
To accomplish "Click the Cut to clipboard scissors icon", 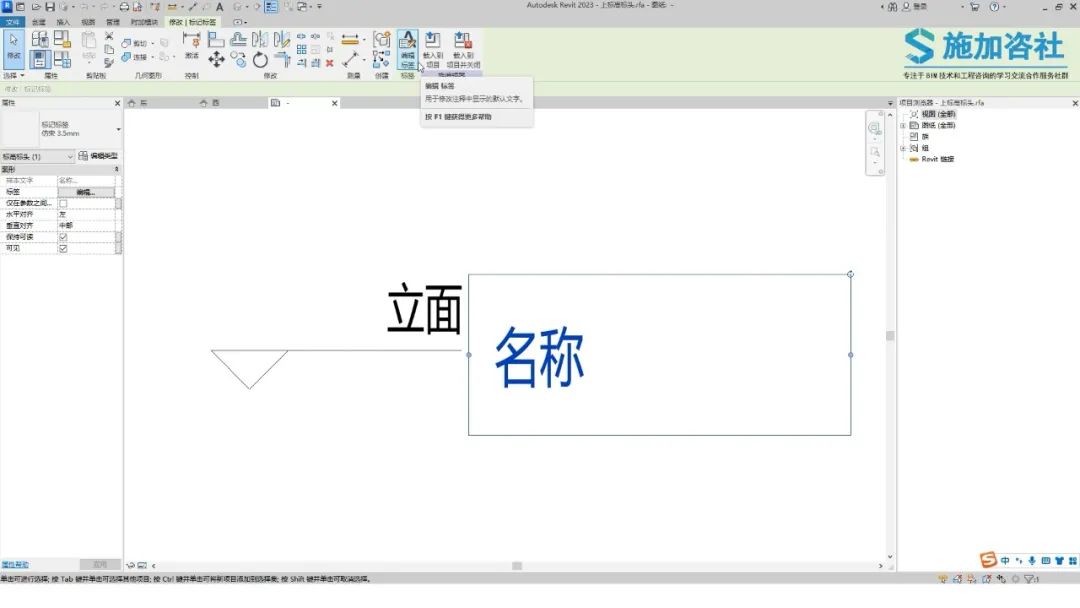I will 109,36.
